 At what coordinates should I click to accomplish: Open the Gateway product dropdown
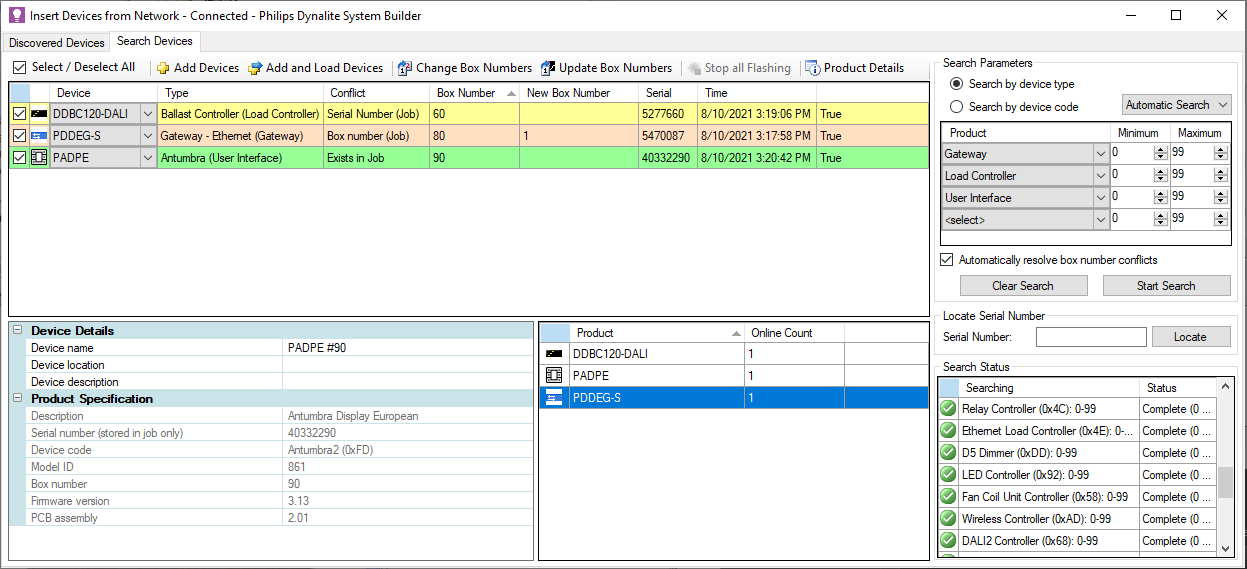tap(1101, 154)
